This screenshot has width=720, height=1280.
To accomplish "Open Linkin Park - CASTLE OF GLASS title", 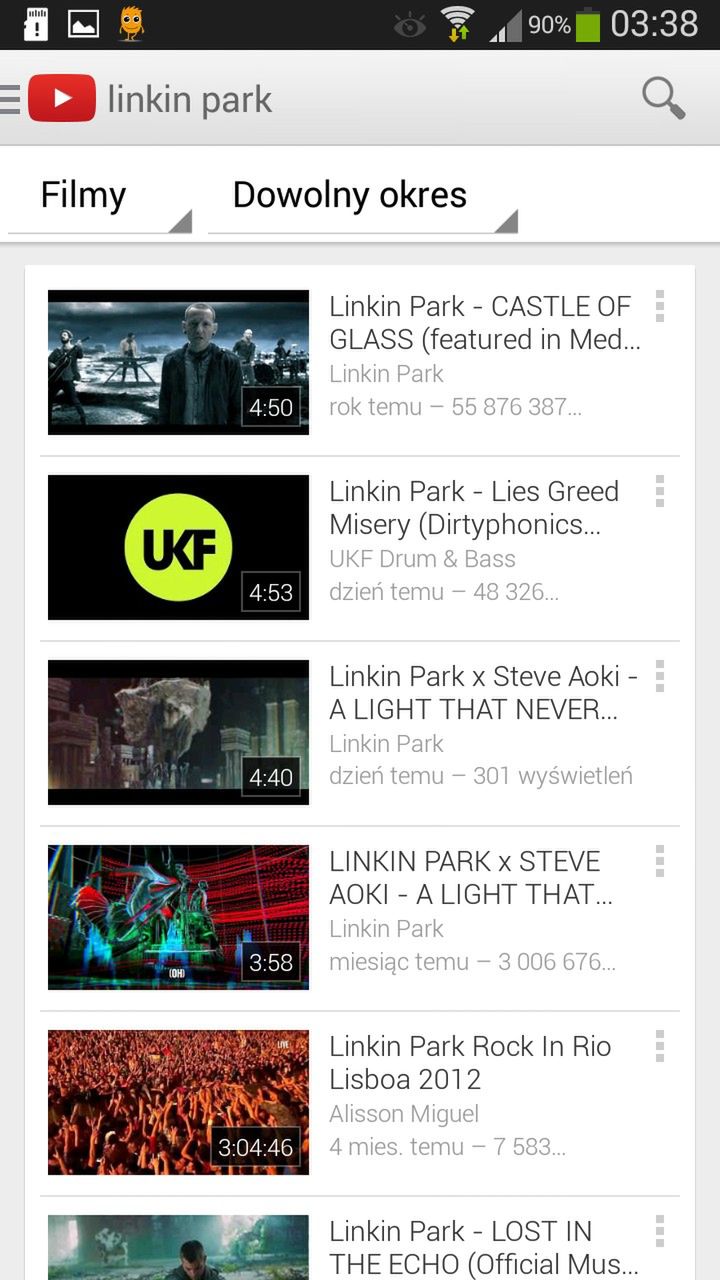I will click(x=485, y=323).
